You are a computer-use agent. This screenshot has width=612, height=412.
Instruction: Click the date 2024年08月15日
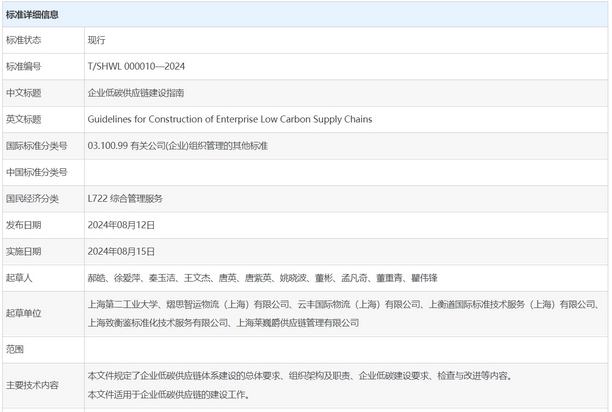(x=121, y=252)
